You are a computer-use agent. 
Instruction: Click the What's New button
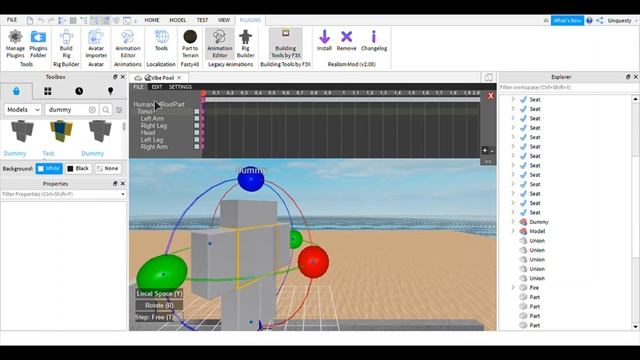567,20
